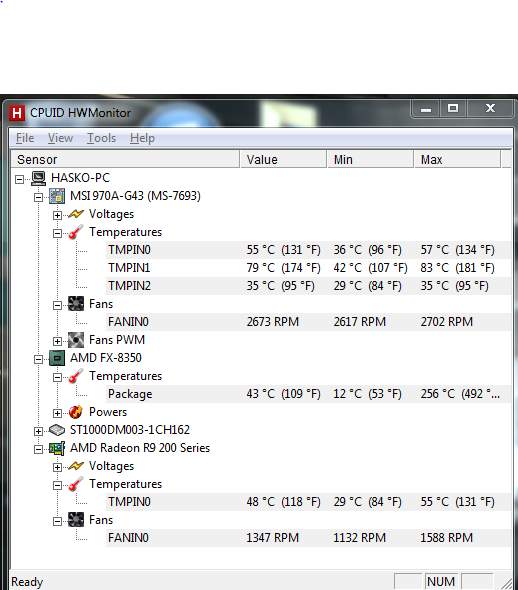The width and height of the screenshot is (518, 590).
Task: Expand the motherboard Voltages node
Action: pos(57,215)
